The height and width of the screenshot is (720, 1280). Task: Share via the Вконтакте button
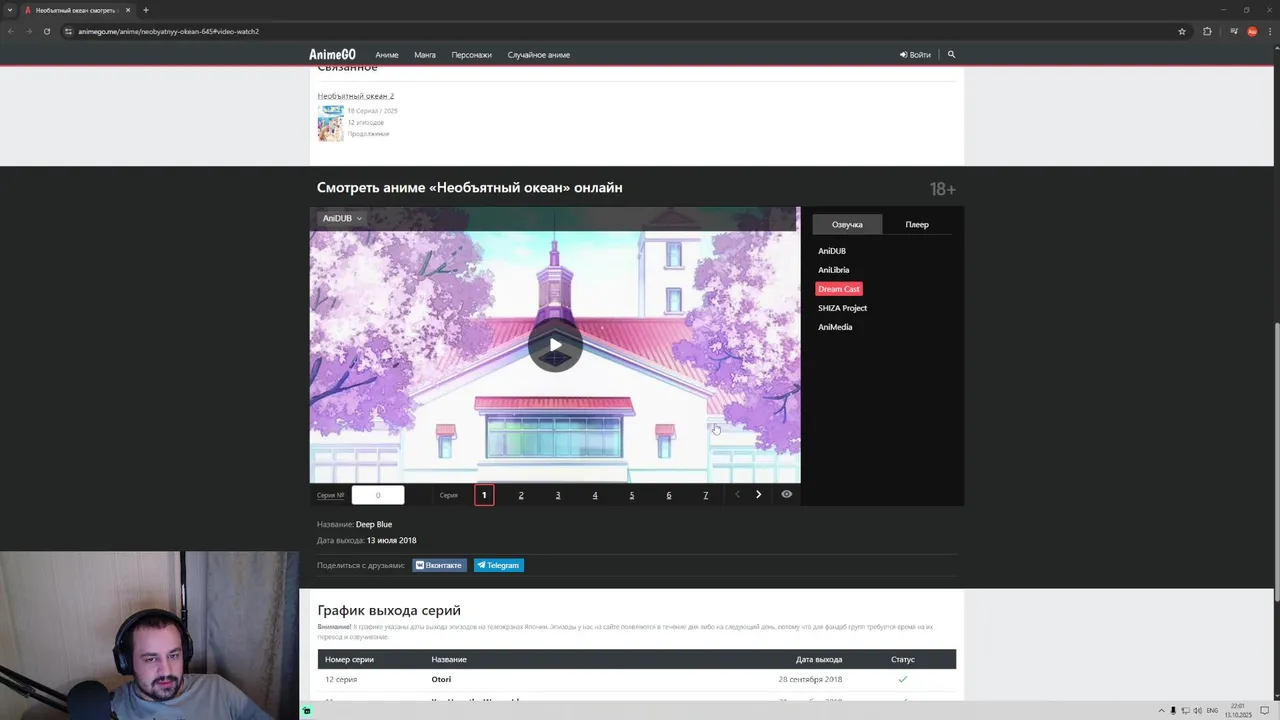(439, 565)
